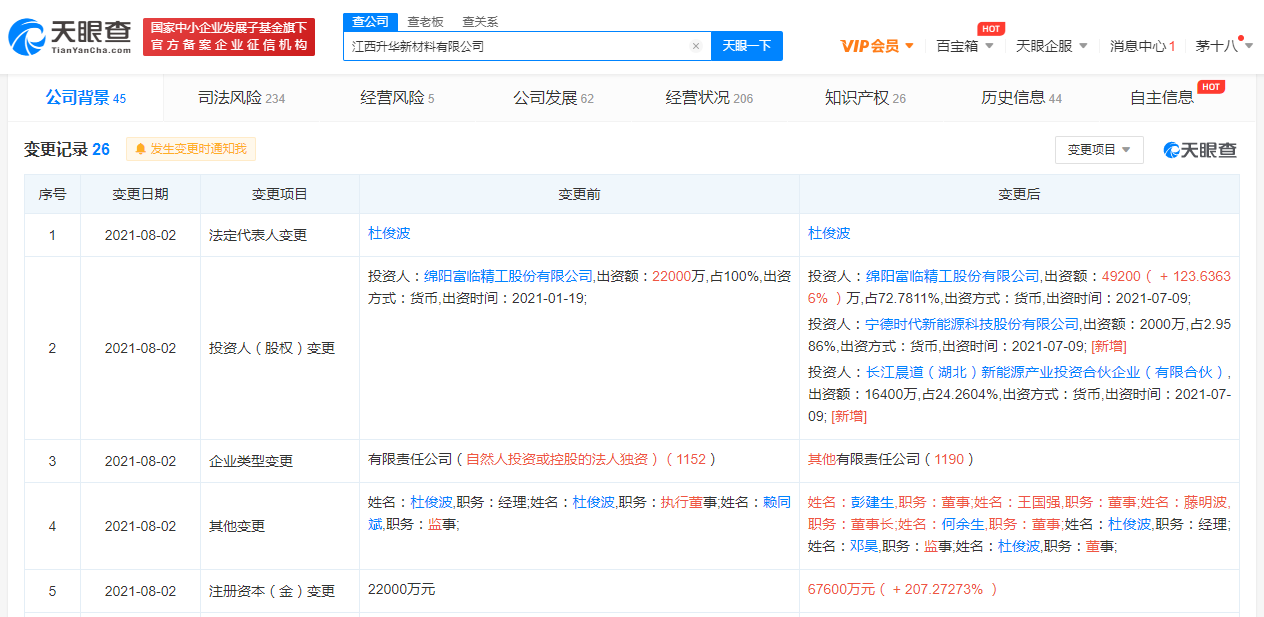Expand the 百宝箱 menu
The width and height of the screenshot is (1264, 617).
964,46
